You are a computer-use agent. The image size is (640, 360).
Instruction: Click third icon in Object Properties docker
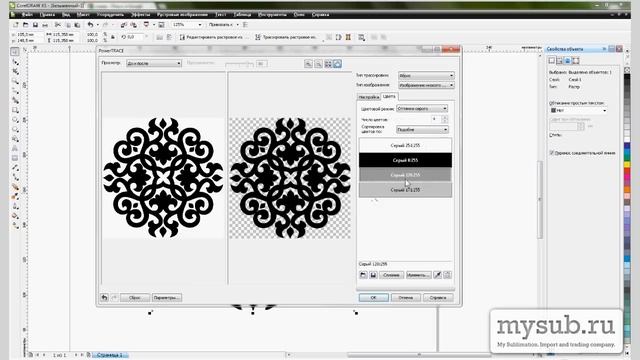[x=567, y=60]
